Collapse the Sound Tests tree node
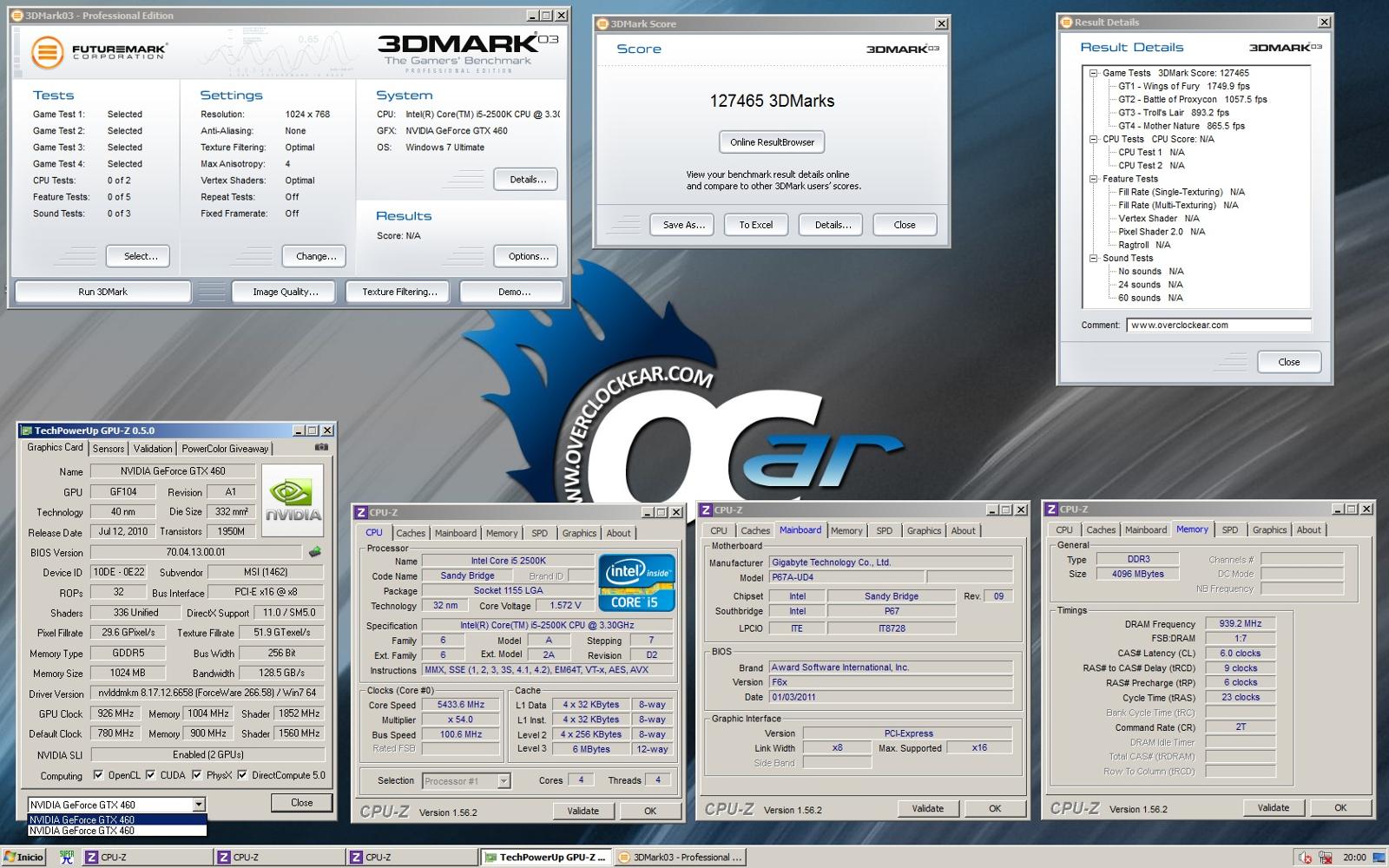 point(1094,258)
